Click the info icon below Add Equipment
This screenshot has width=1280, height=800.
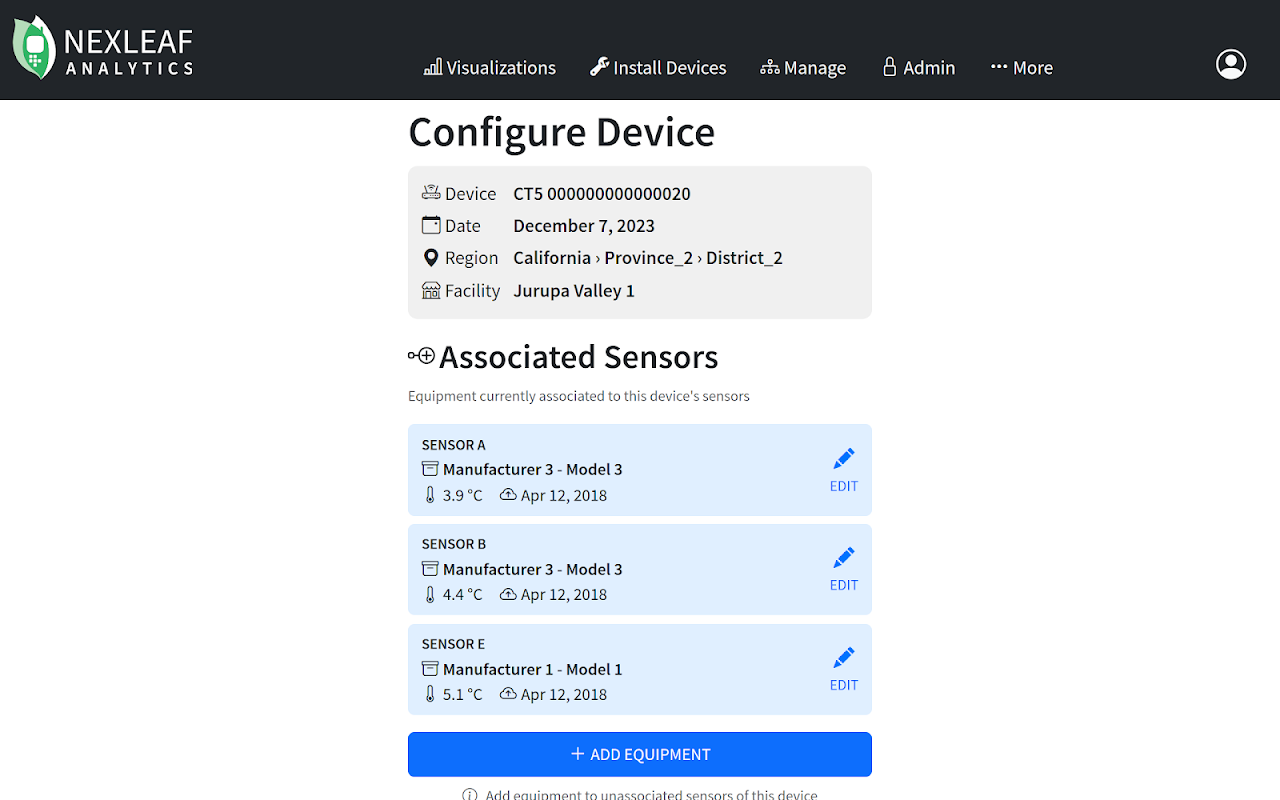[469, 795]
